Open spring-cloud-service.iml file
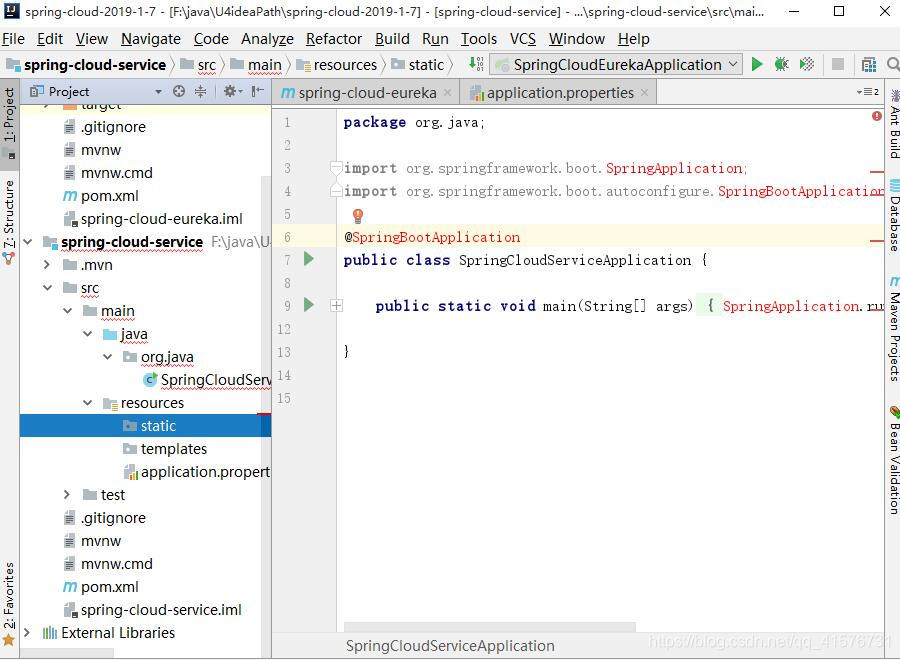The width and height of the screenshot is (900, 660). (153, 610)
